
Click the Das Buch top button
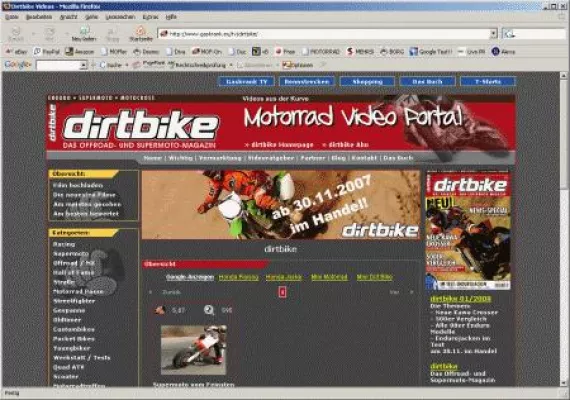[428, 81]
